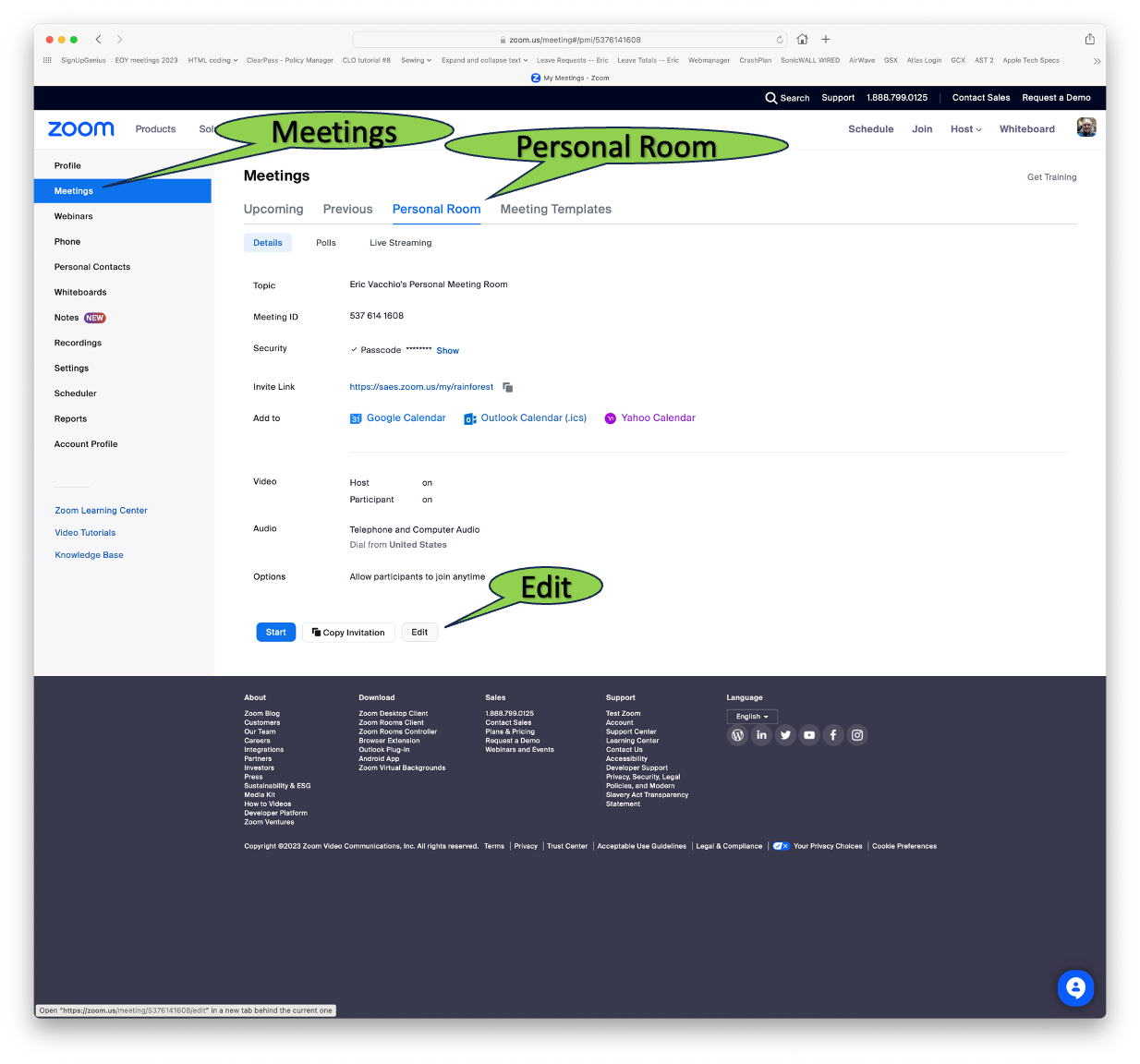Open the bookmarks grid icon
The width and height of the screenshot is (1140, 1064).
(47, 60)
